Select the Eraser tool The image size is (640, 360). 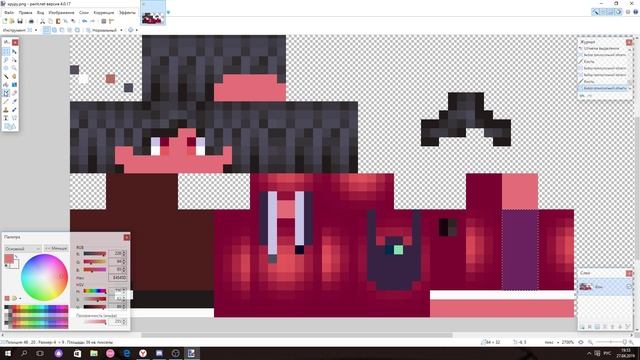pyautogui.click(x=14, y=93)
